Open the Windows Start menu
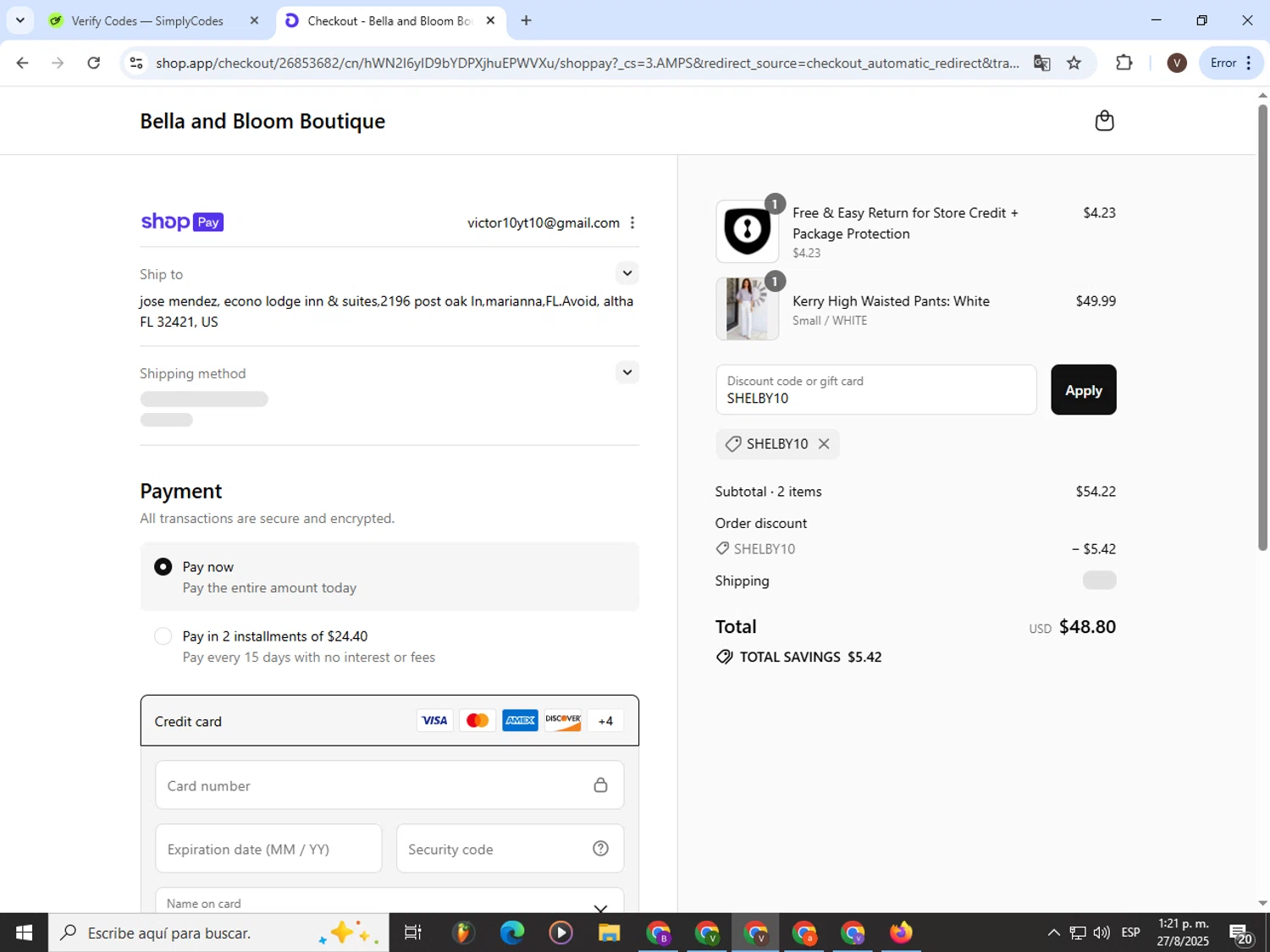 (24, 933)
